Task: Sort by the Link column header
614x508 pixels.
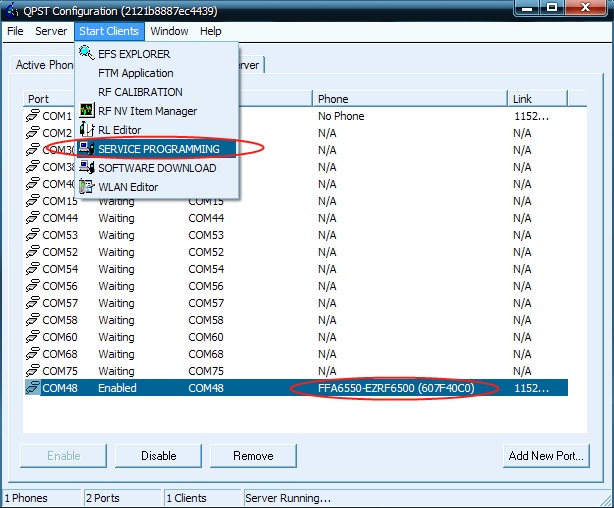Action: 538,99
